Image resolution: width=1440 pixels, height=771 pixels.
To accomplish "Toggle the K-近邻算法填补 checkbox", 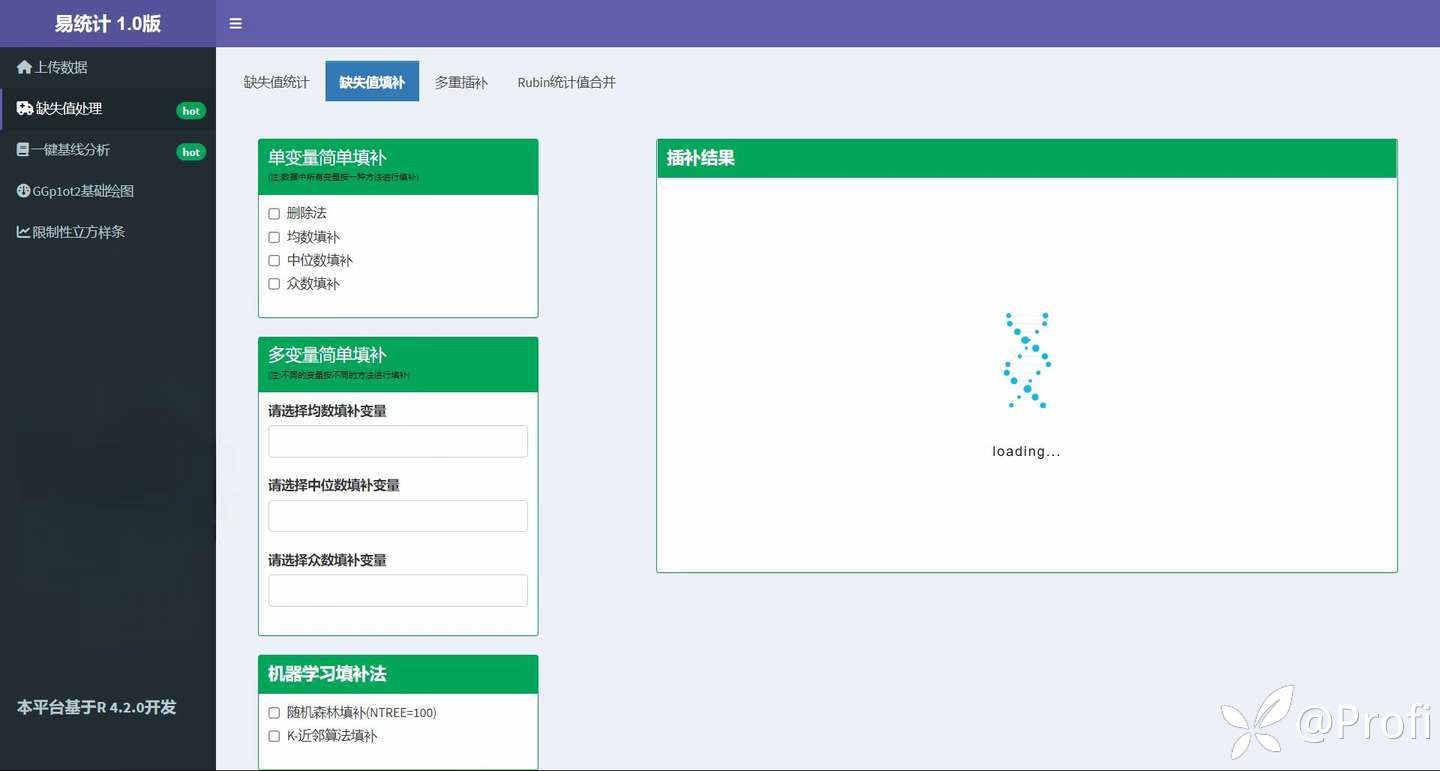I will (274, 736).
